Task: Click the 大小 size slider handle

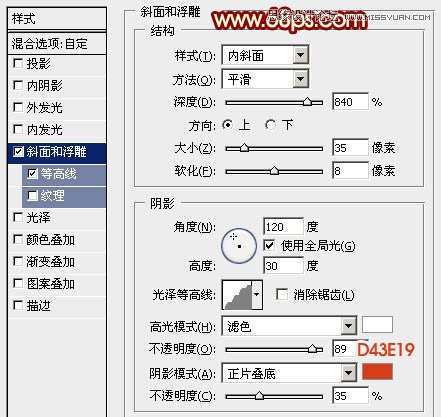Action: (244, 148)
